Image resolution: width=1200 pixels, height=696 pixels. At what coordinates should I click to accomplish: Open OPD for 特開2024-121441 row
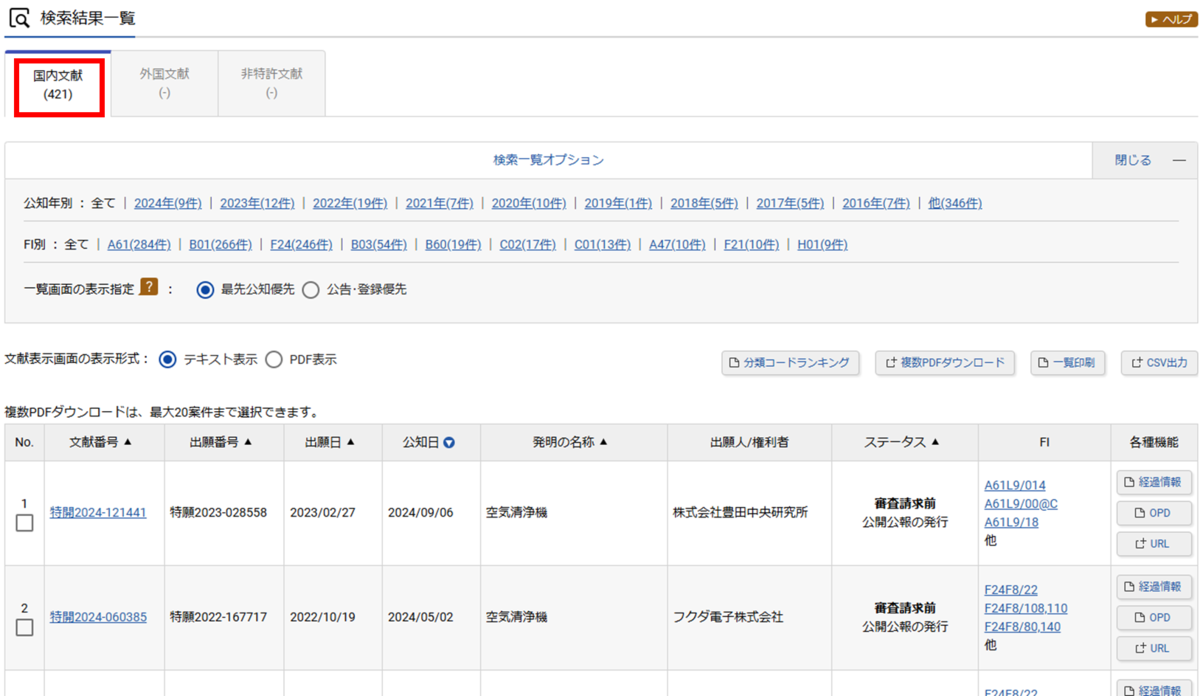point(1154,513)
